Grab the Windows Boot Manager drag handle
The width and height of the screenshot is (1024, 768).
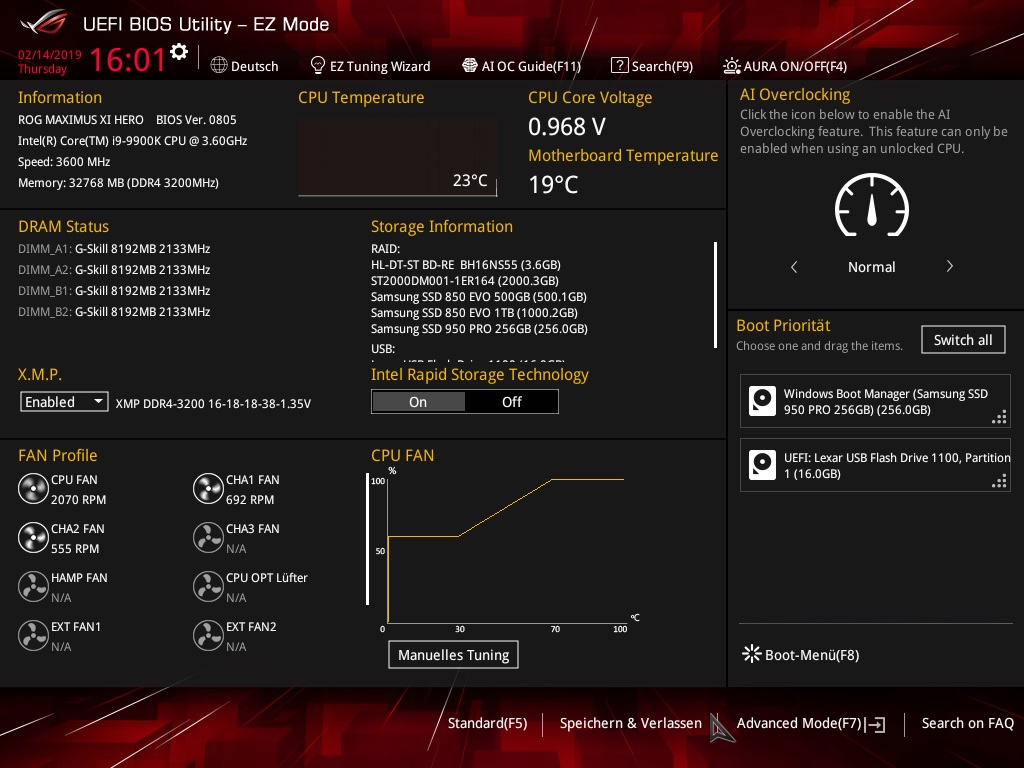click(999, 417)
